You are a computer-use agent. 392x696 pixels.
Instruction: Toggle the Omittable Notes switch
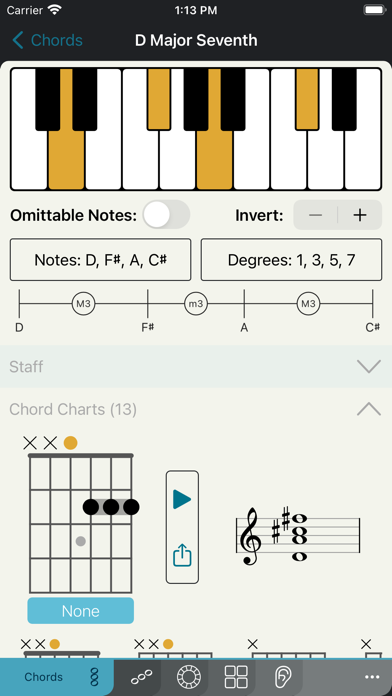(x=166, y=214)
